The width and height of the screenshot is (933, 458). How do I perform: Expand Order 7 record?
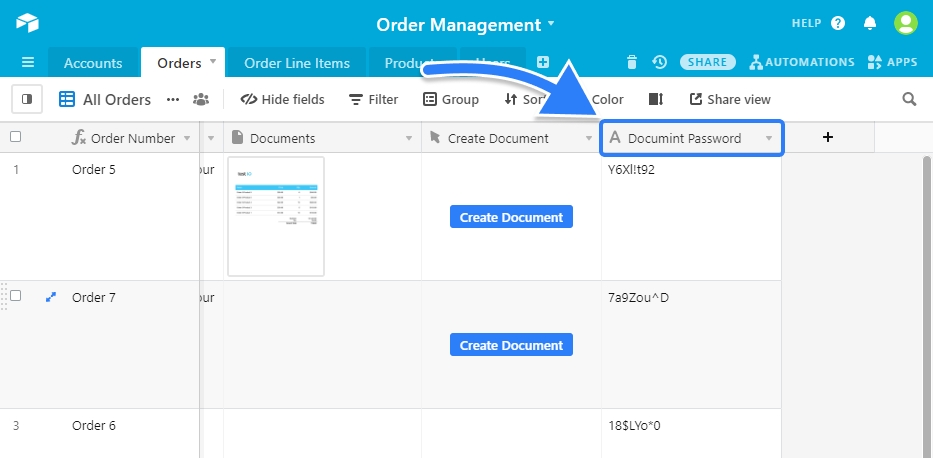point(51,297)
